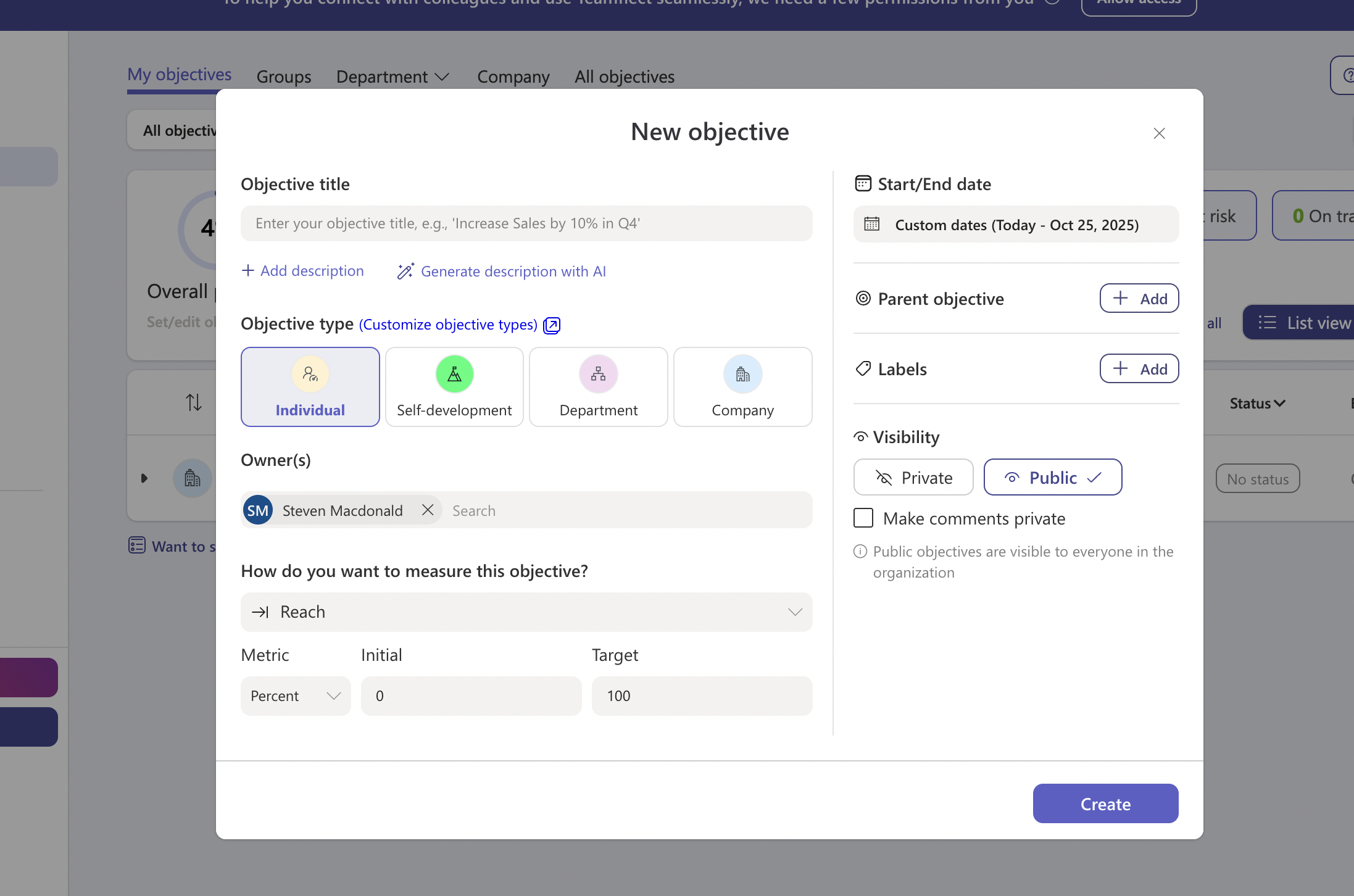The width and height of the screenshot is (1354, 896).
Task: Click info icon beside Public objectives note
Action: click(x=860, y=551)
